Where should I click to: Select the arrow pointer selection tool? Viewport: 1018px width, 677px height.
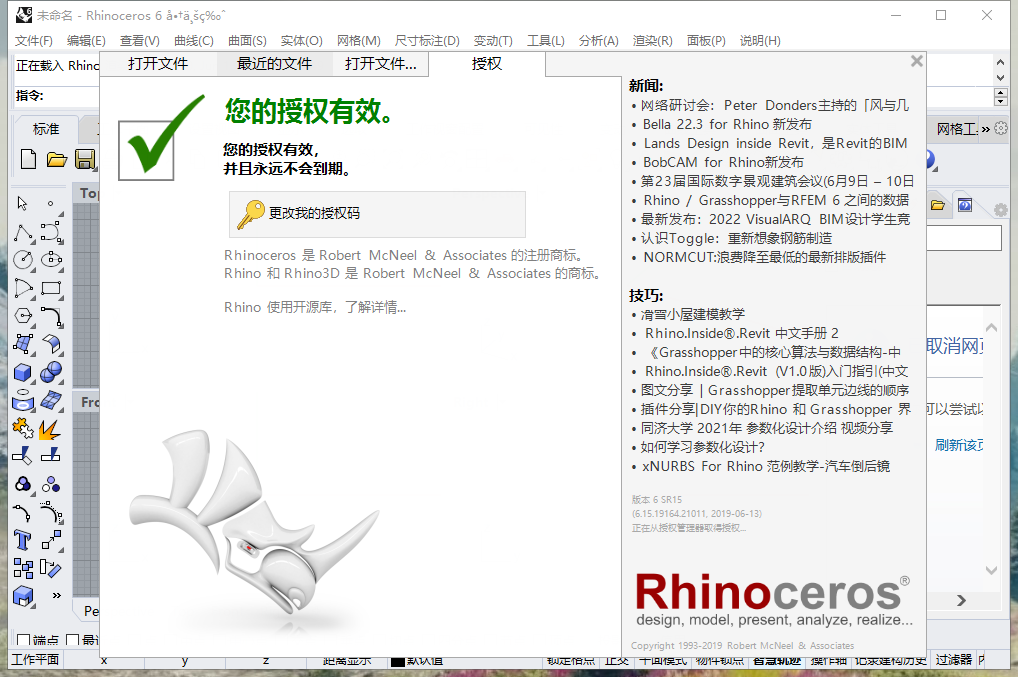tap(23, 204)
